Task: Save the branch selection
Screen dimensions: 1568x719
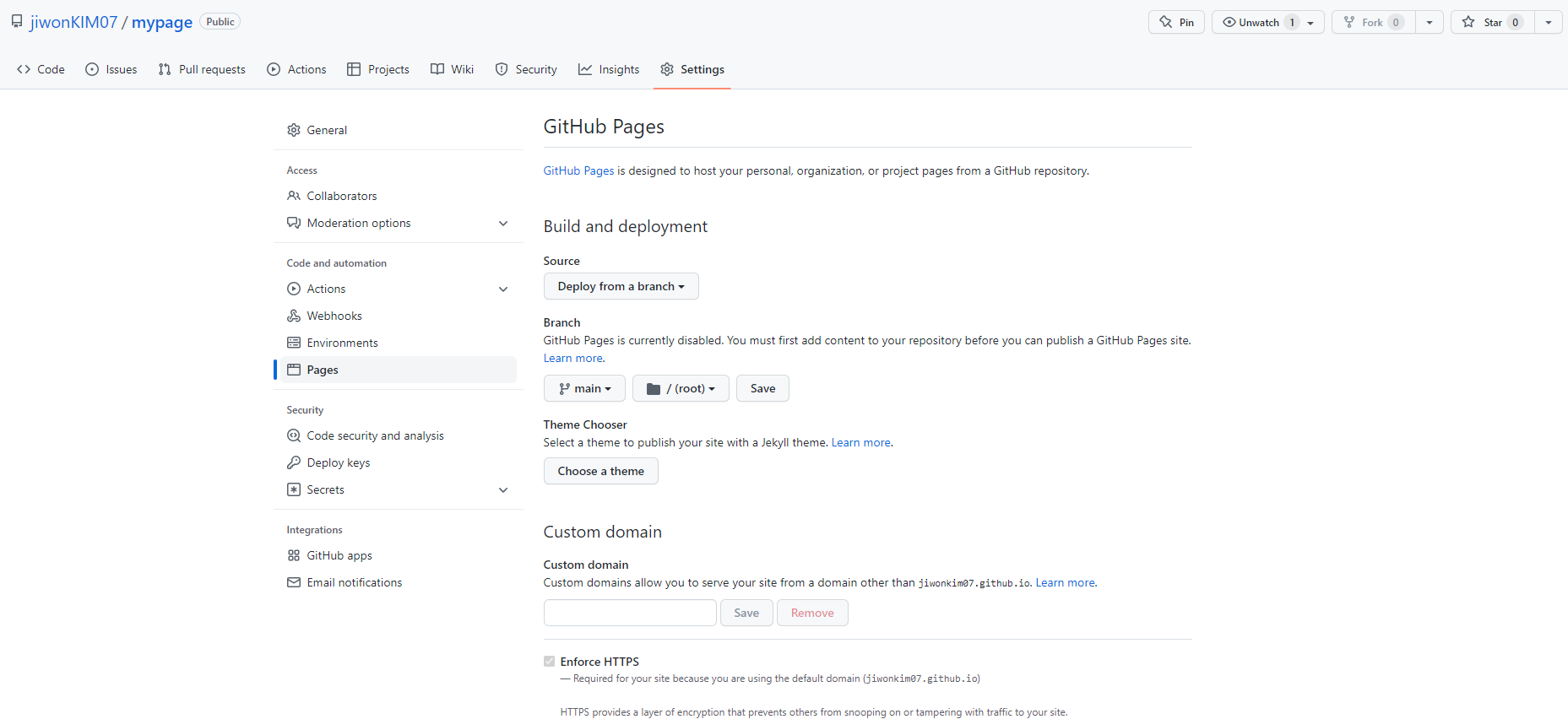Action: (x=762, y=388)
